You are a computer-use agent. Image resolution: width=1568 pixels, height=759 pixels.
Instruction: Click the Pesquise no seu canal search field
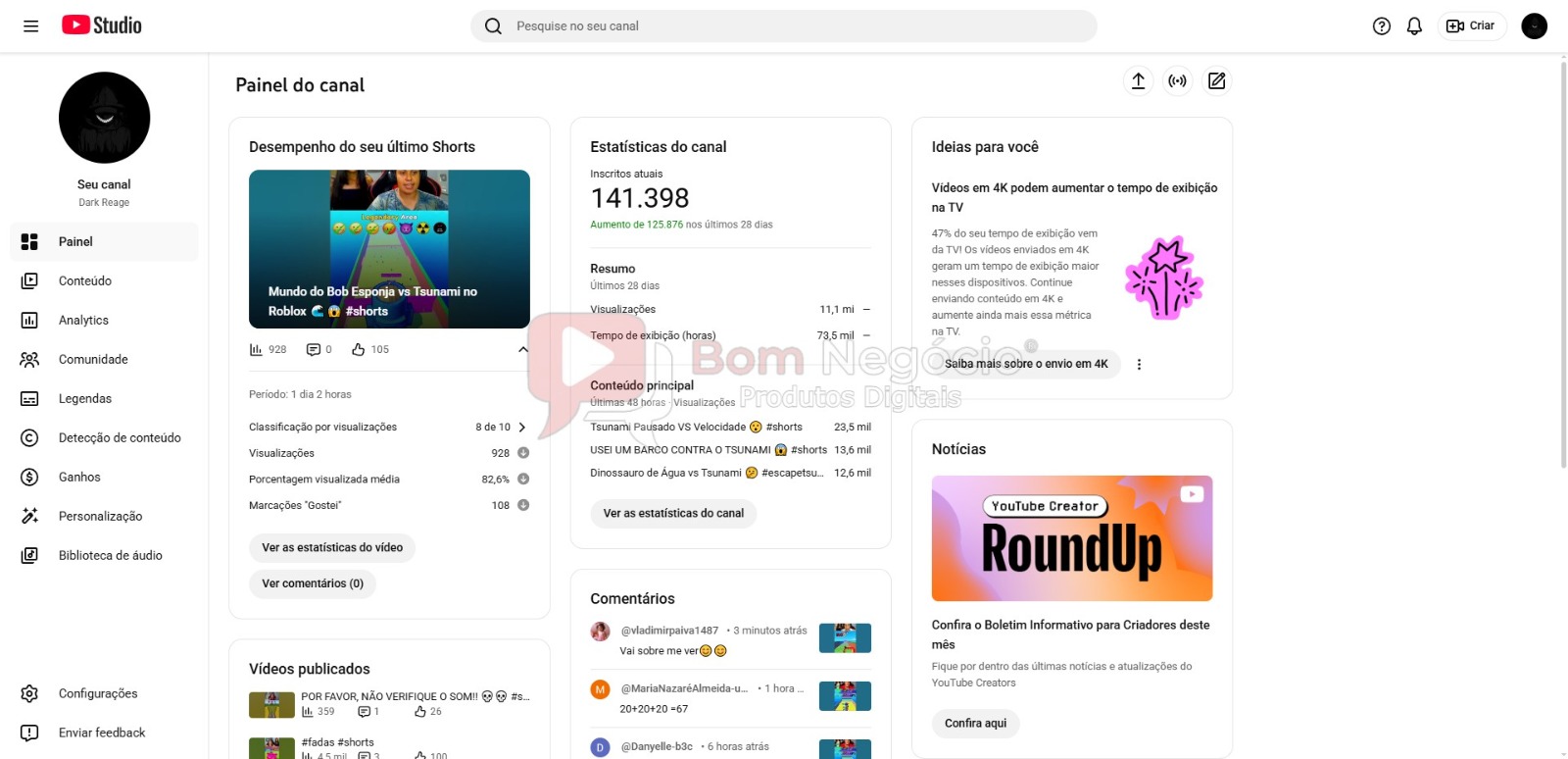point(783,26)
